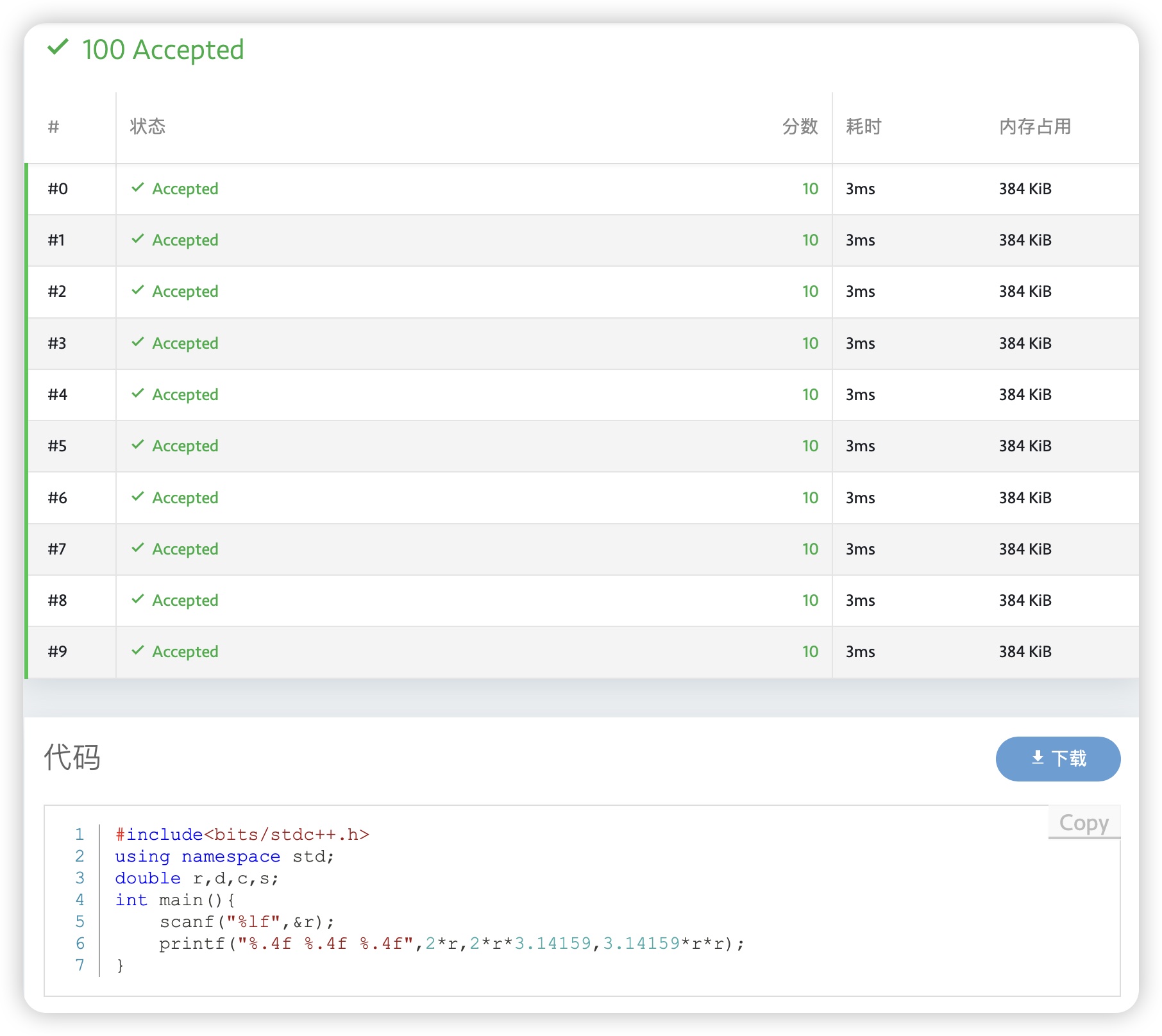Click the checkmark icon in test case #7
1162x1036 pixels.
click(137, 548)
